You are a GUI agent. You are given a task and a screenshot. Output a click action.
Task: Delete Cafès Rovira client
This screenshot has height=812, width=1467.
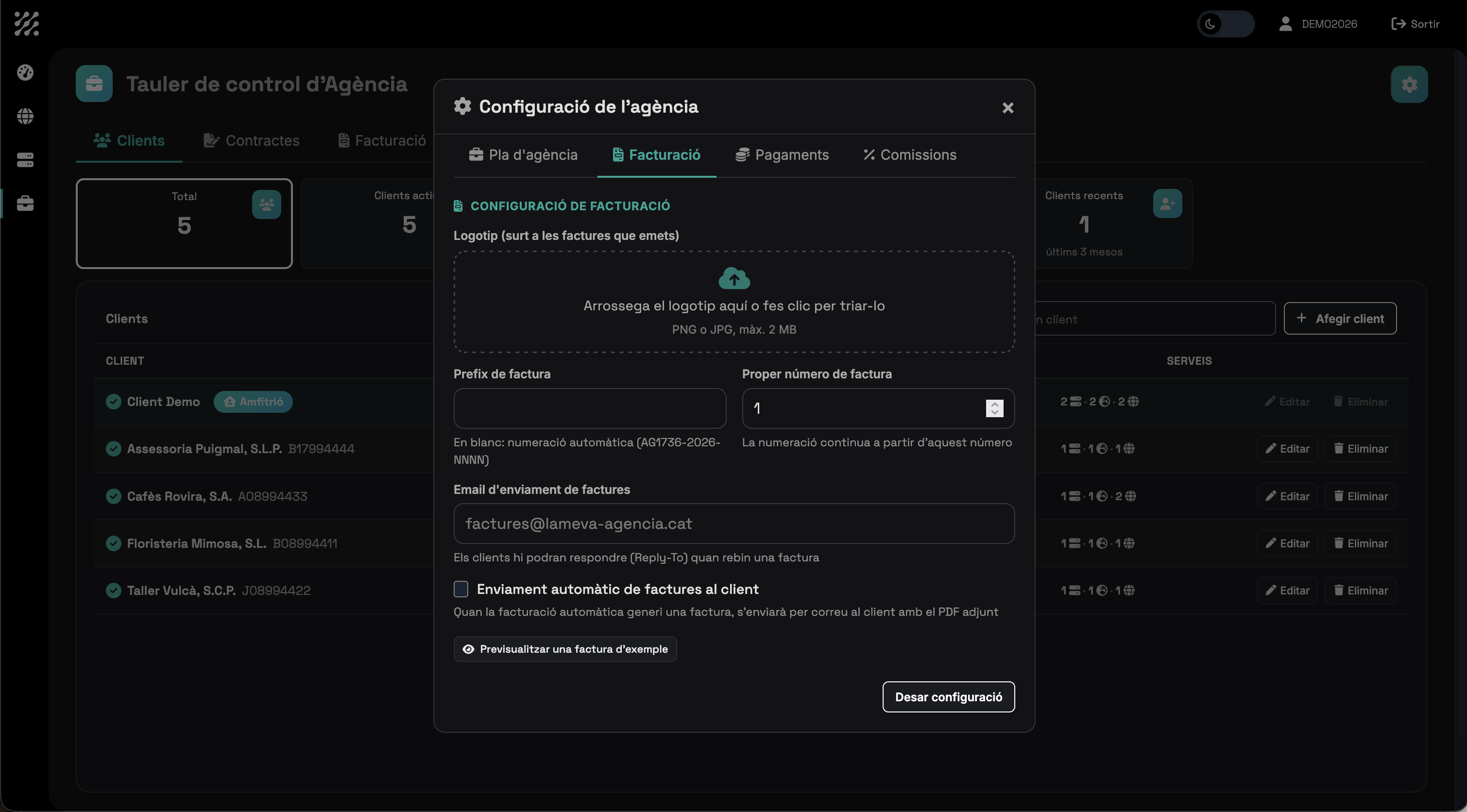click(1361, 496)
